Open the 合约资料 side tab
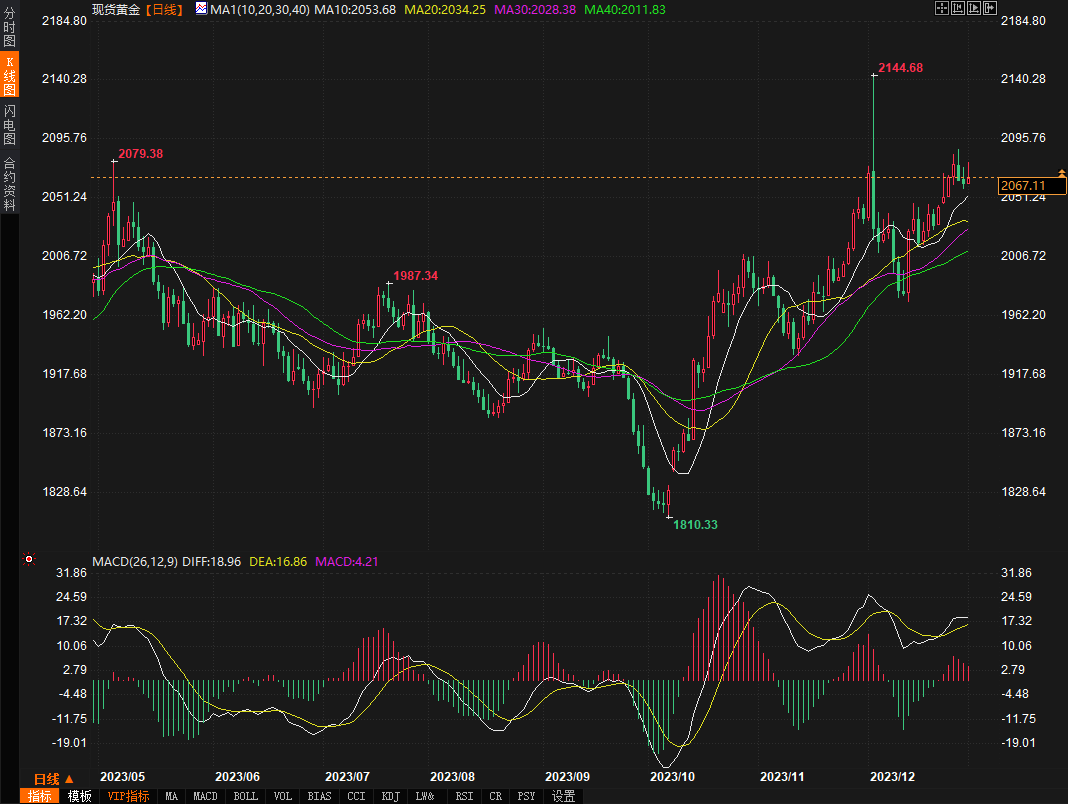 pyautogui.click(x=9, y=183)
